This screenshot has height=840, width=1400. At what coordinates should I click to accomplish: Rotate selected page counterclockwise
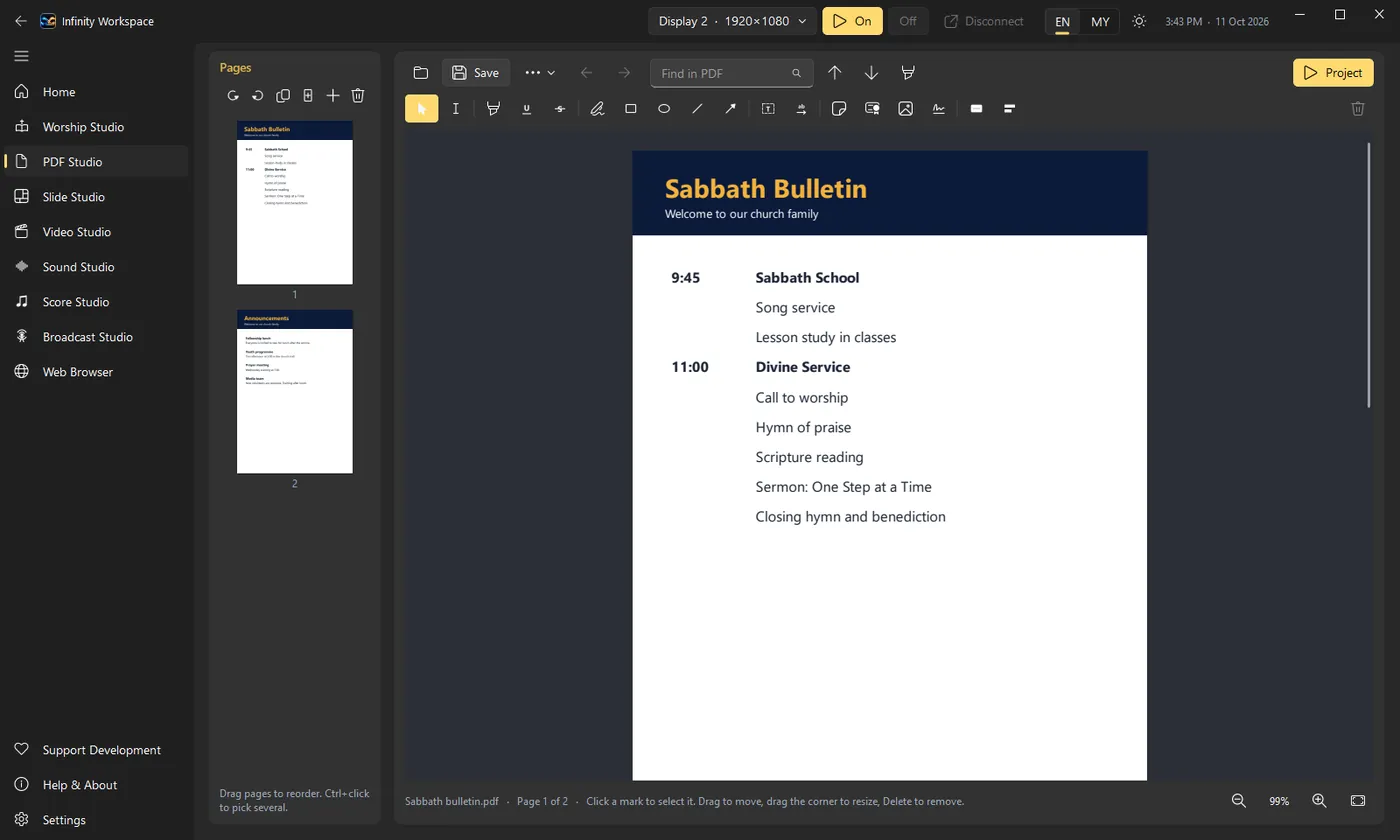pyautogui.click(x=258, y=96)
